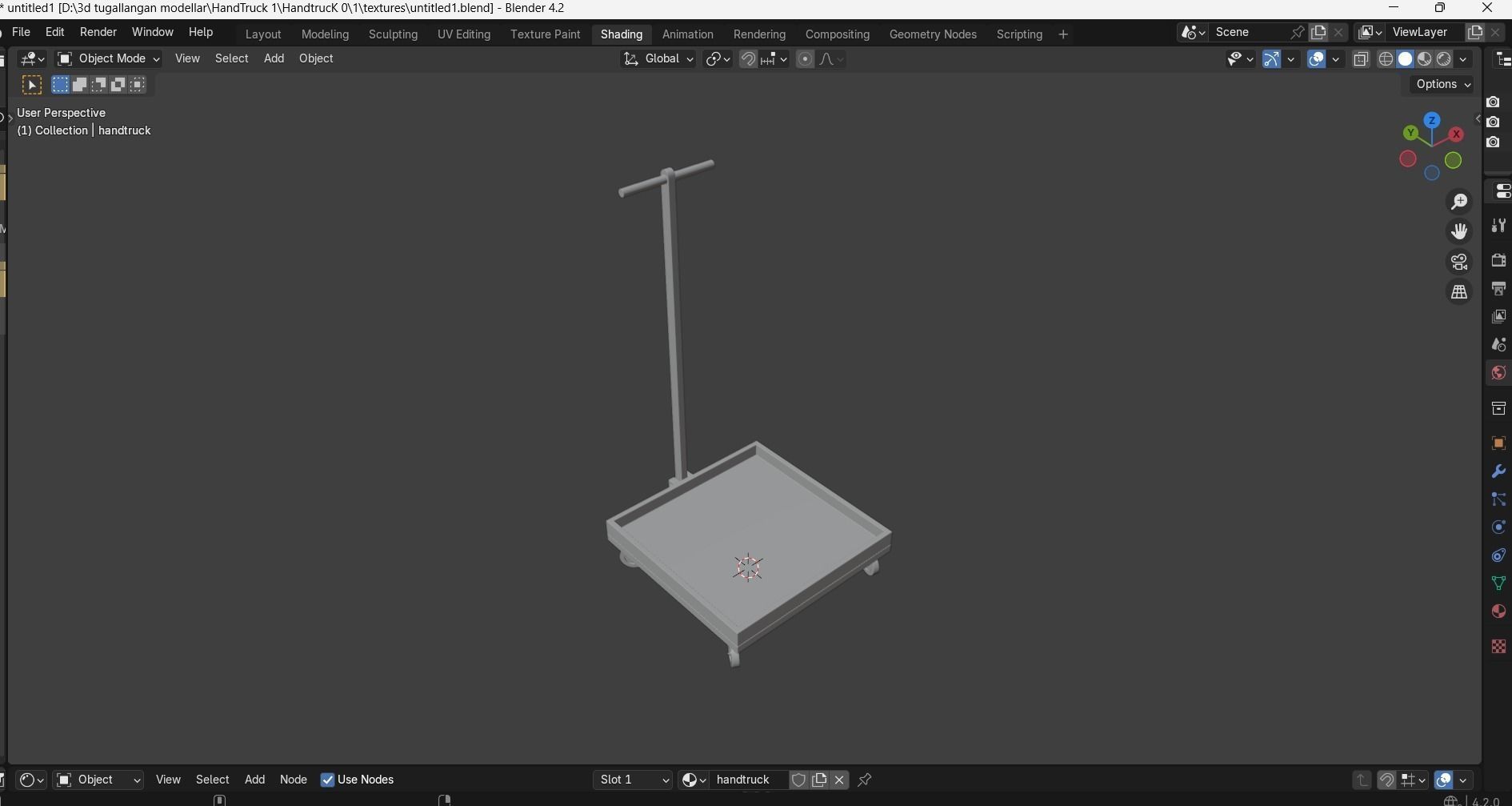Switch to Rendered viewport shading
This screenshot has width=1512, height=806.
tap(1444, 59)
